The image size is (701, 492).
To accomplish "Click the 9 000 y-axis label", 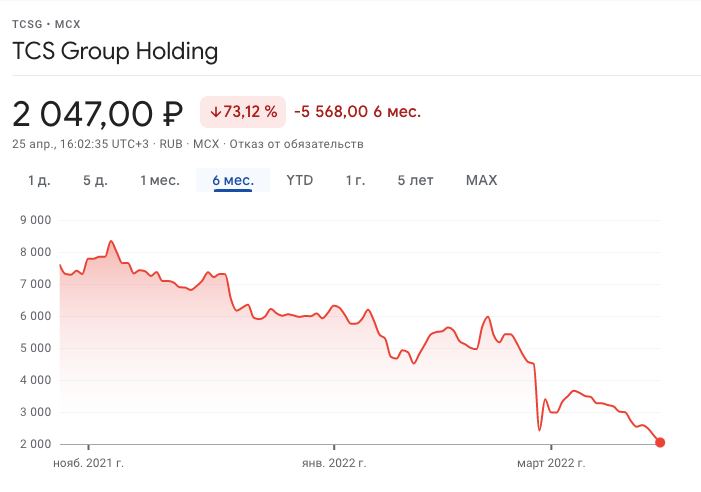I will pos(35,220).
